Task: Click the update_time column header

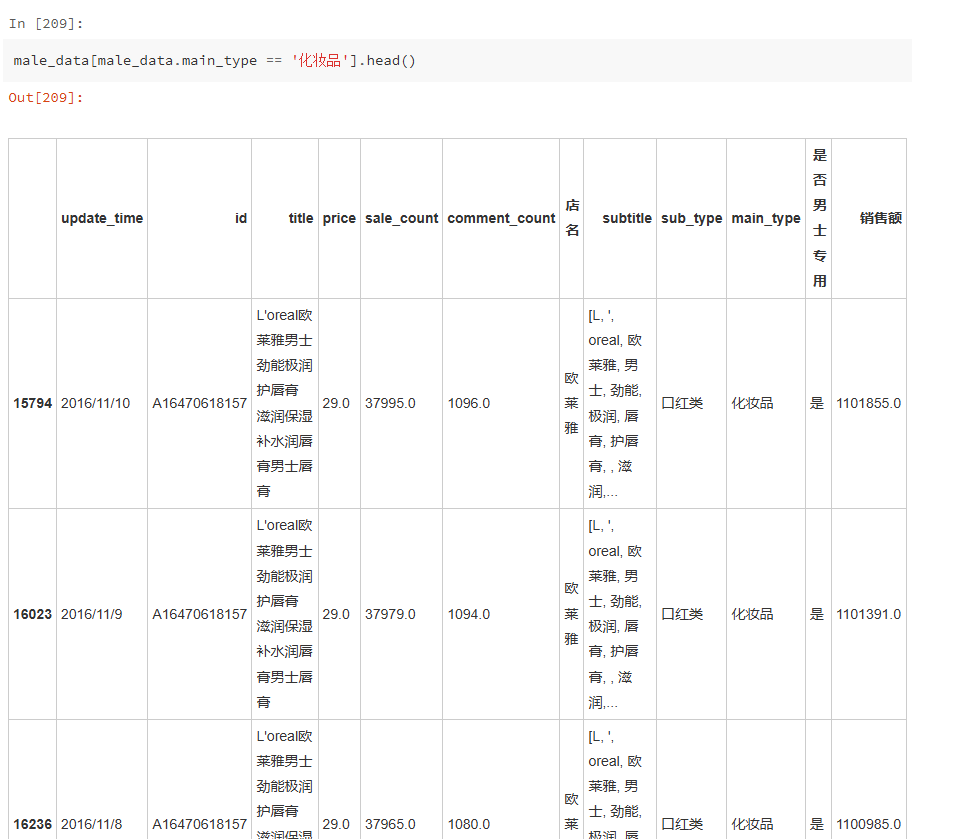Action: 102,219
